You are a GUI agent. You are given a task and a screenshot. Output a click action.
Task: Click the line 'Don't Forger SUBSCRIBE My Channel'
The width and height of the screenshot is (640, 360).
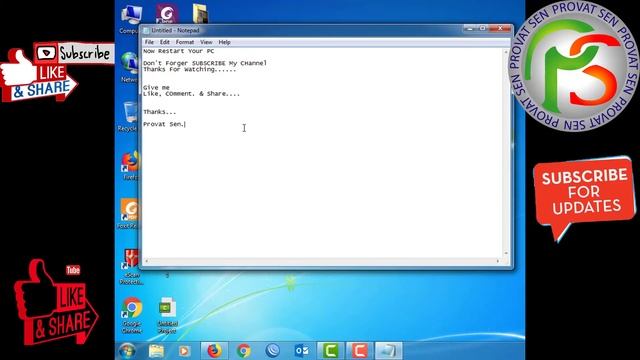205,63
